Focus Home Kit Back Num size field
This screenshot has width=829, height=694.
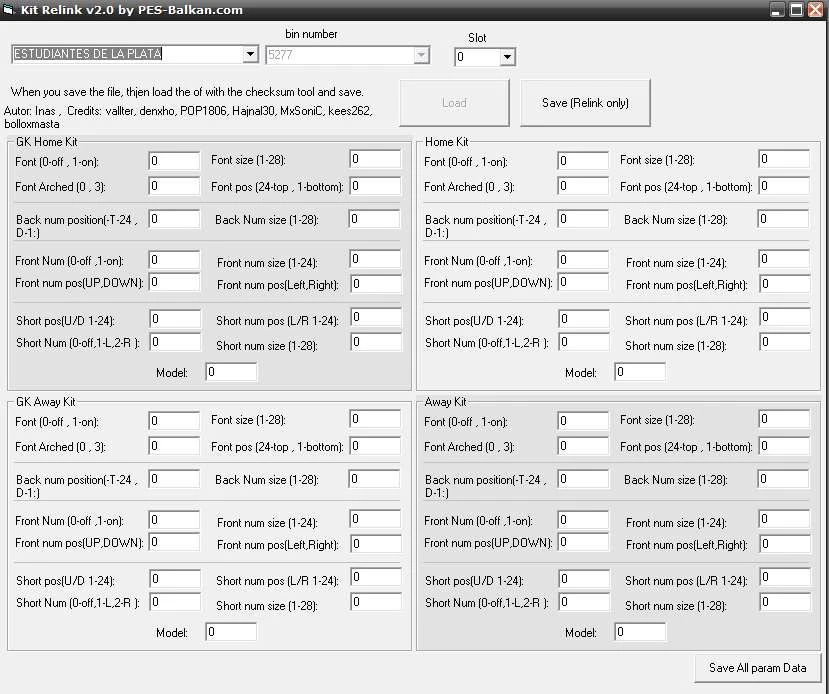(784, 219)
